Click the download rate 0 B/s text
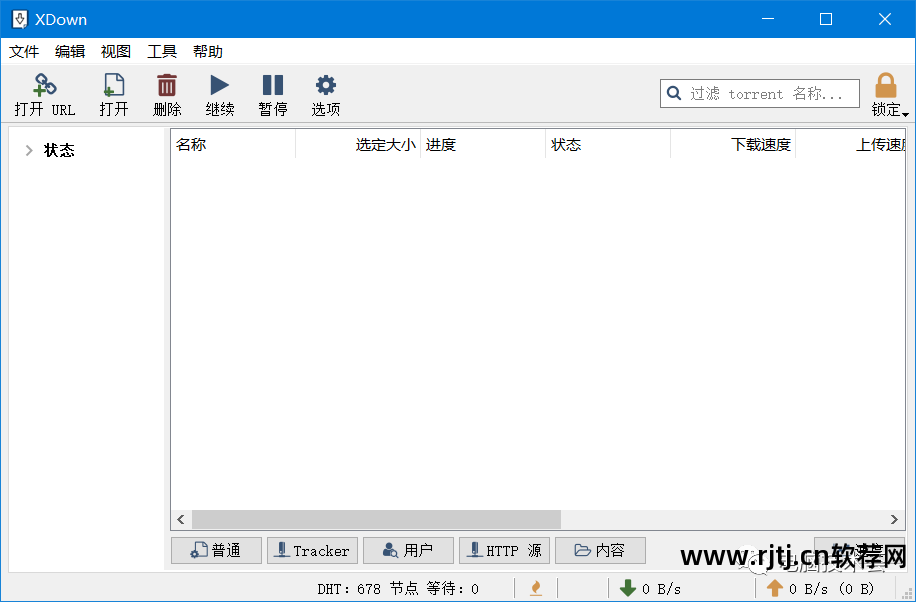916x602 pixels. pyautogui.click(x=661, y=589)
